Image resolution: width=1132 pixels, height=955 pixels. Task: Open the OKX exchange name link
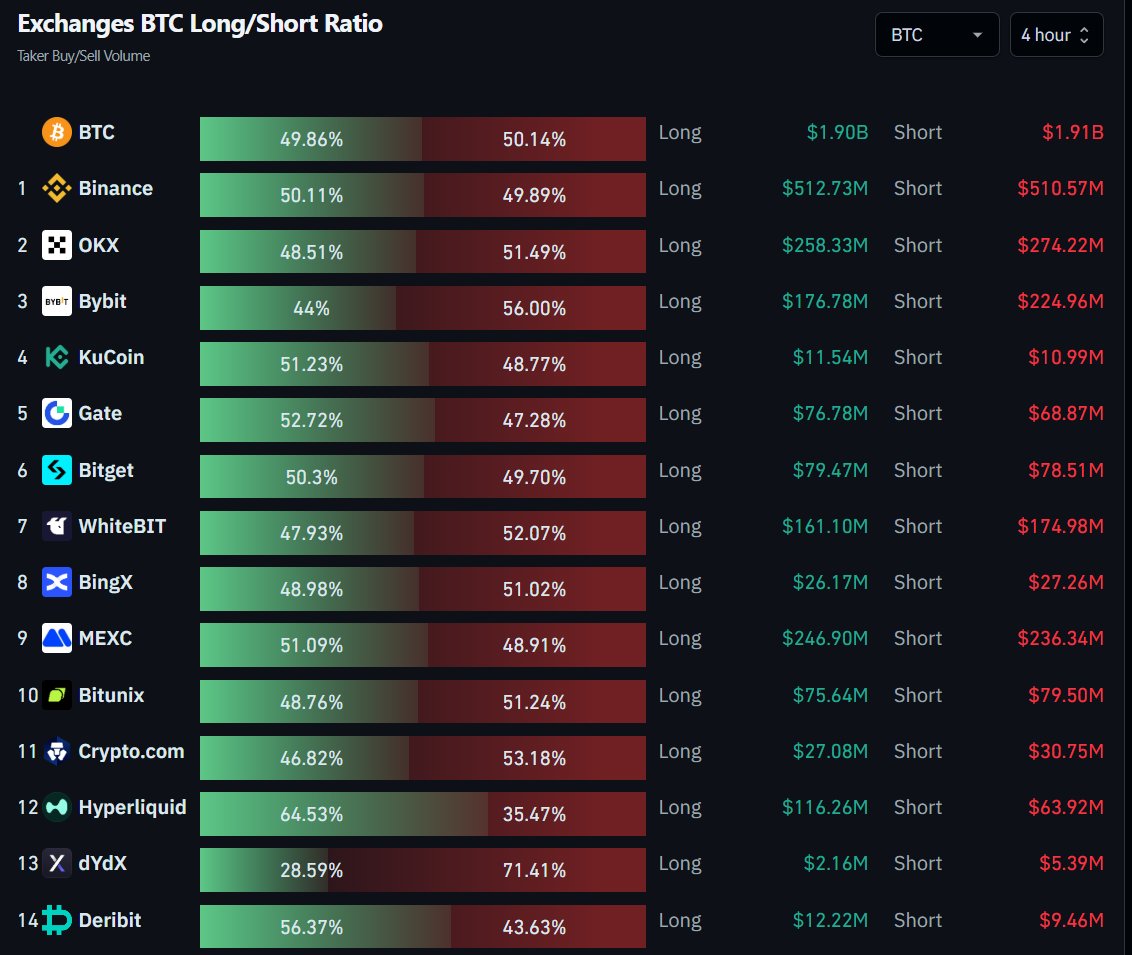tap(98, 245)
